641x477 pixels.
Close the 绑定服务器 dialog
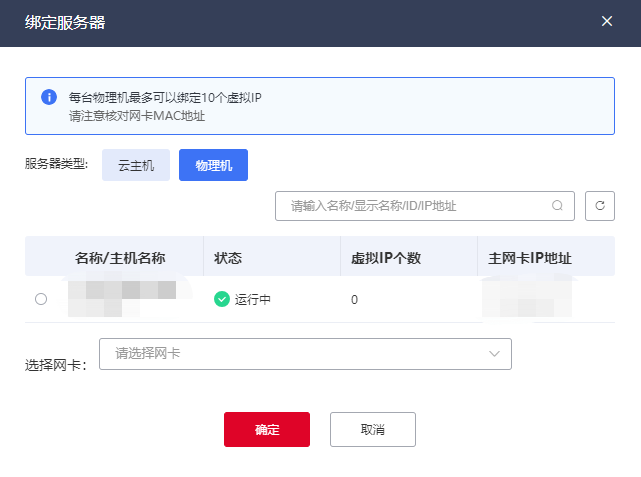[x=607, y=21]
